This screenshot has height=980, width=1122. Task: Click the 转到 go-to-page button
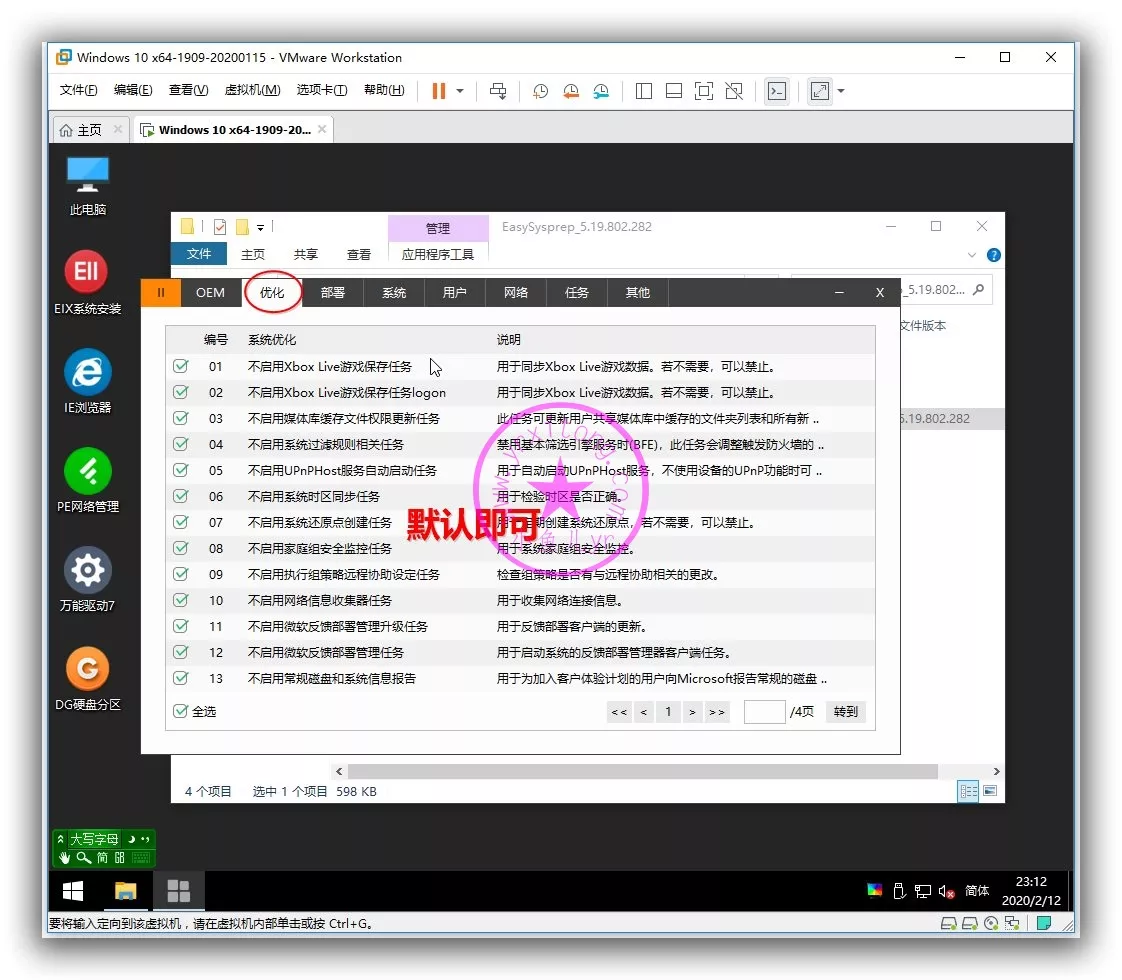pyautogui.click(x=845, y=712)
